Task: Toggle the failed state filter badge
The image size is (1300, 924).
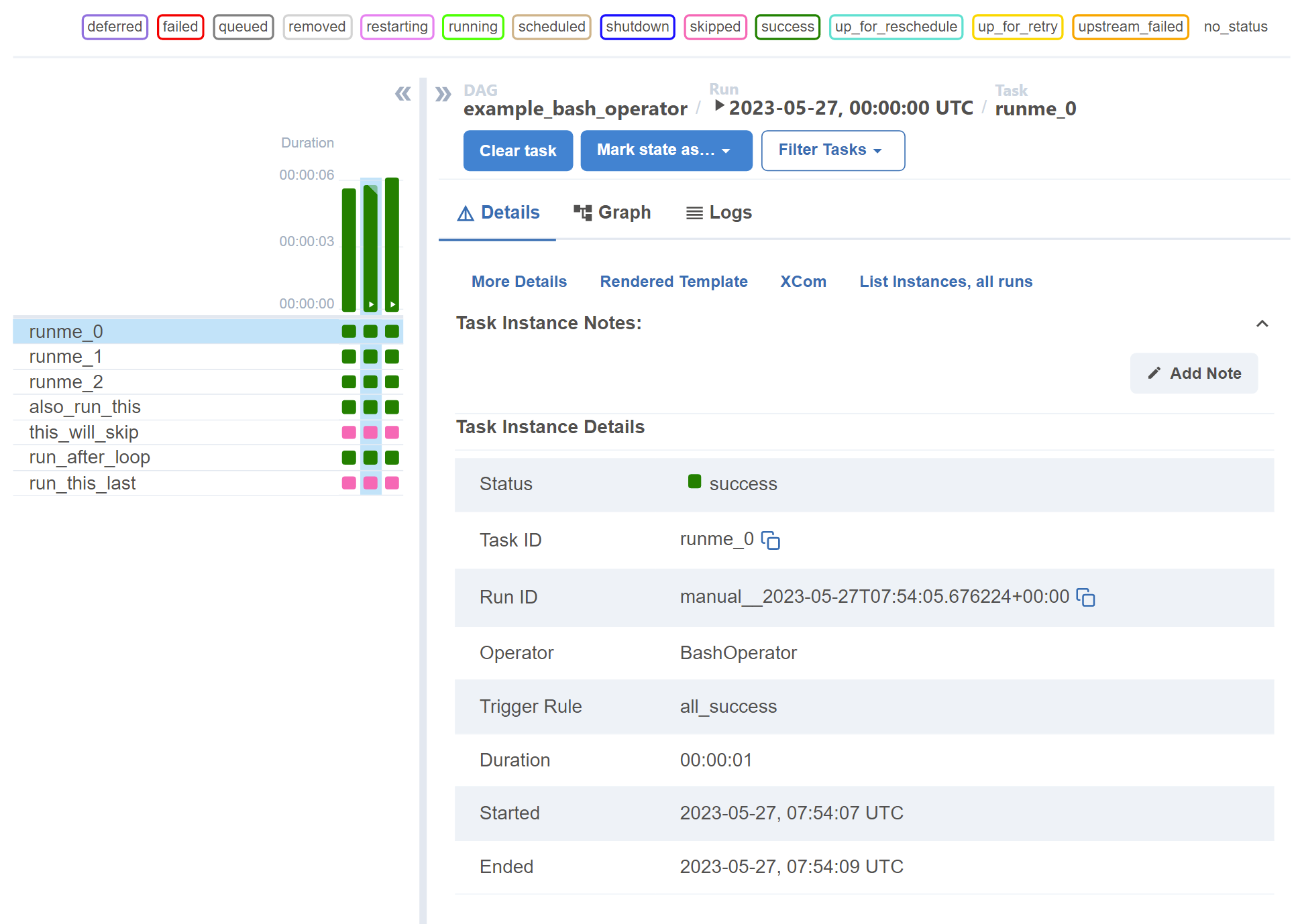Action: coord(180,27)
